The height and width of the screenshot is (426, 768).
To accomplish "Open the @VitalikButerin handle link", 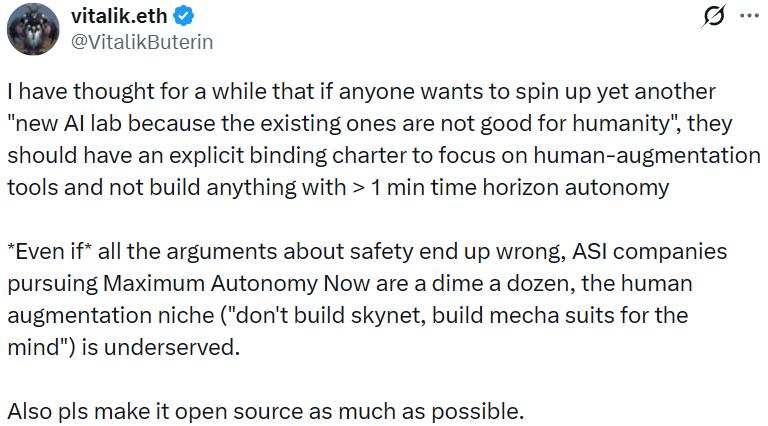I will pos(142,42).
